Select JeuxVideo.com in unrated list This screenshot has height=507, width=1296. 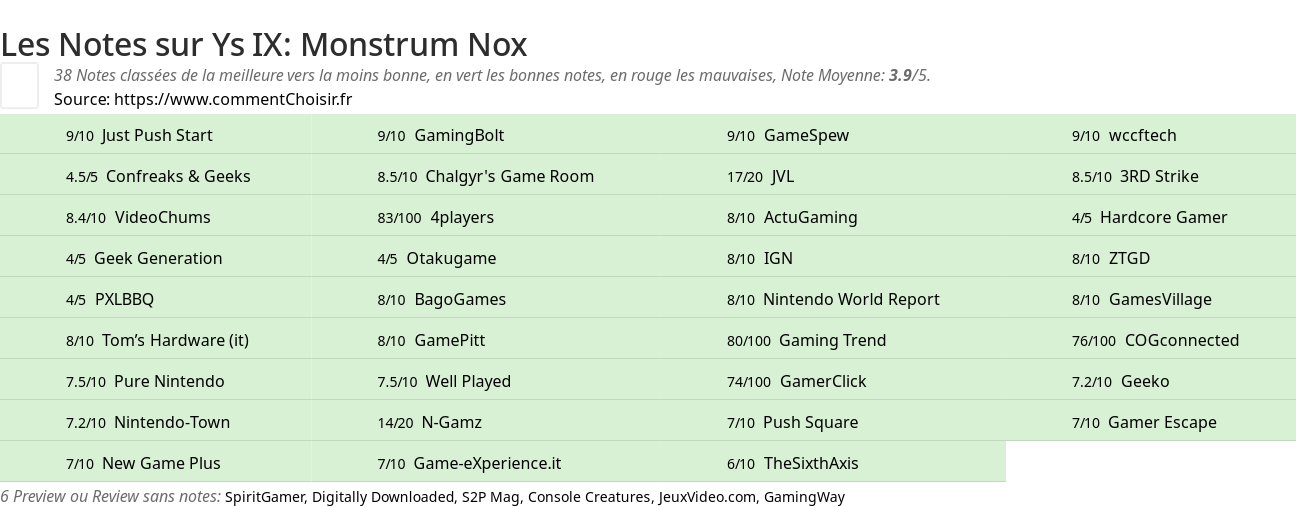pyautogui.click(x=707, y=497)
